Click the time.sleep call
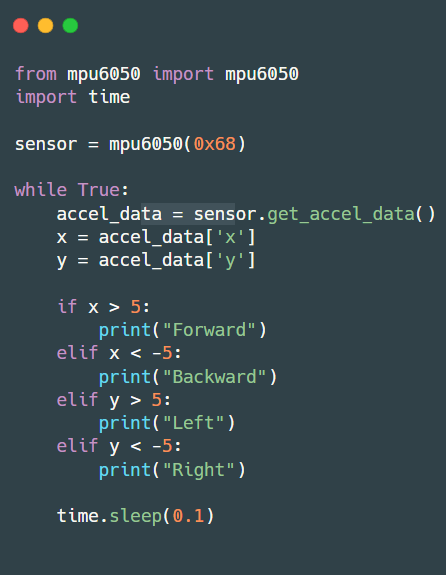The width and height of the screenshot is (446, 575). tap(135, 516)
